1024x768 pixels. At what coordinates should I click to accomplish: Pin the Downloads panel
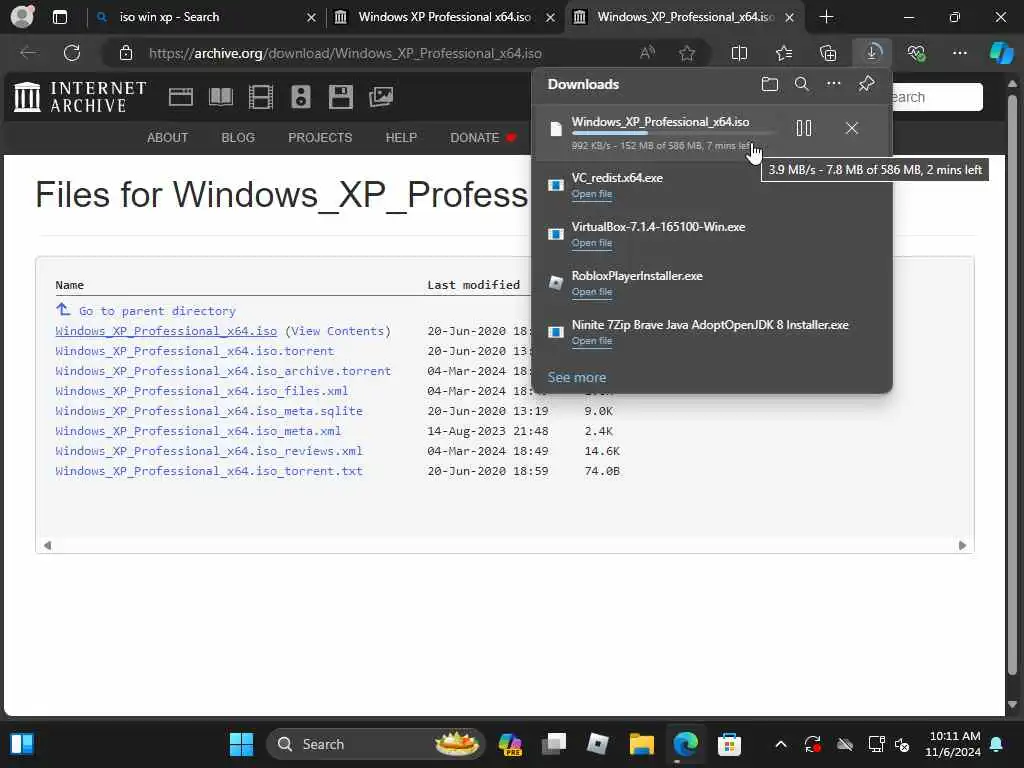point(867,84)
